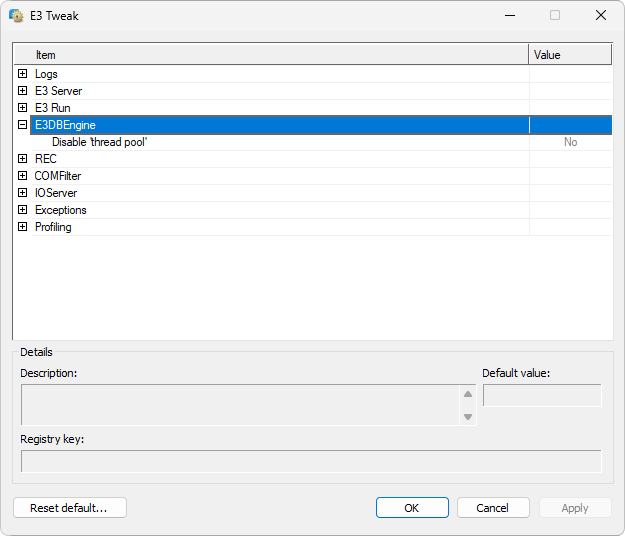Expand the Exceptions node
The width and height of the screenshot is (625, 536).
(22, 210)
